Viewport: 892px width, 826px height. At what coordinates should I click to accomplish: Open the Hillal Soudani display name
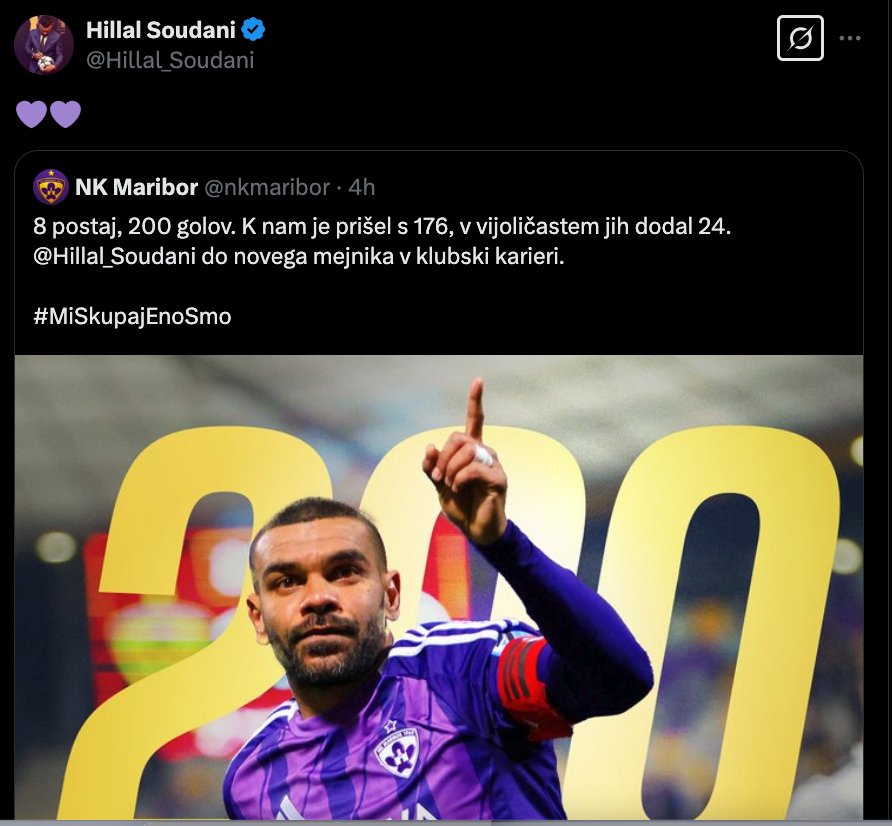tap(161, 30)
